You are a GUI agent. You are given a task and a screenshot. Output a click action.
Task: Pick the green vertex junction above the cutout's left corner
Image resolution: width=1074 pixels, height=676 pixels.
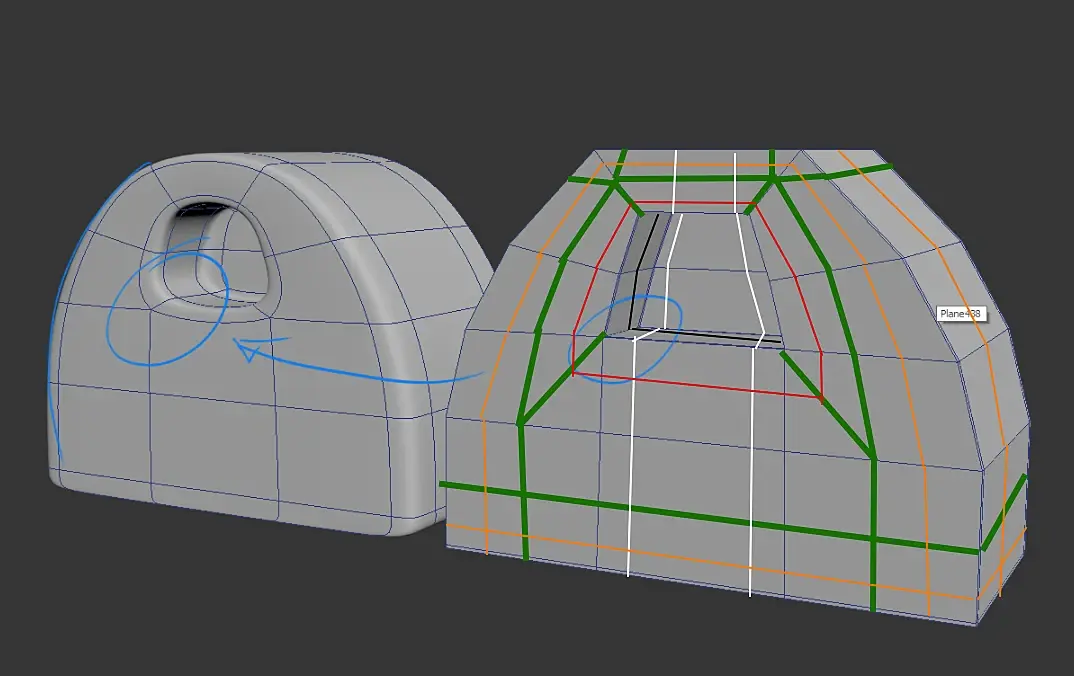coord(614,179)
